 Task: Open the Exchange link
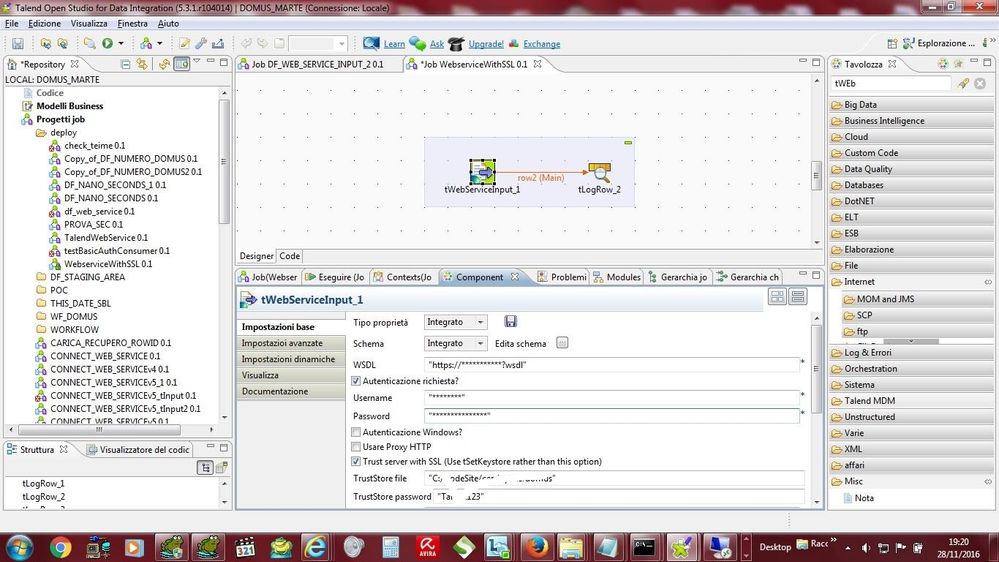[x=542, y=44]
